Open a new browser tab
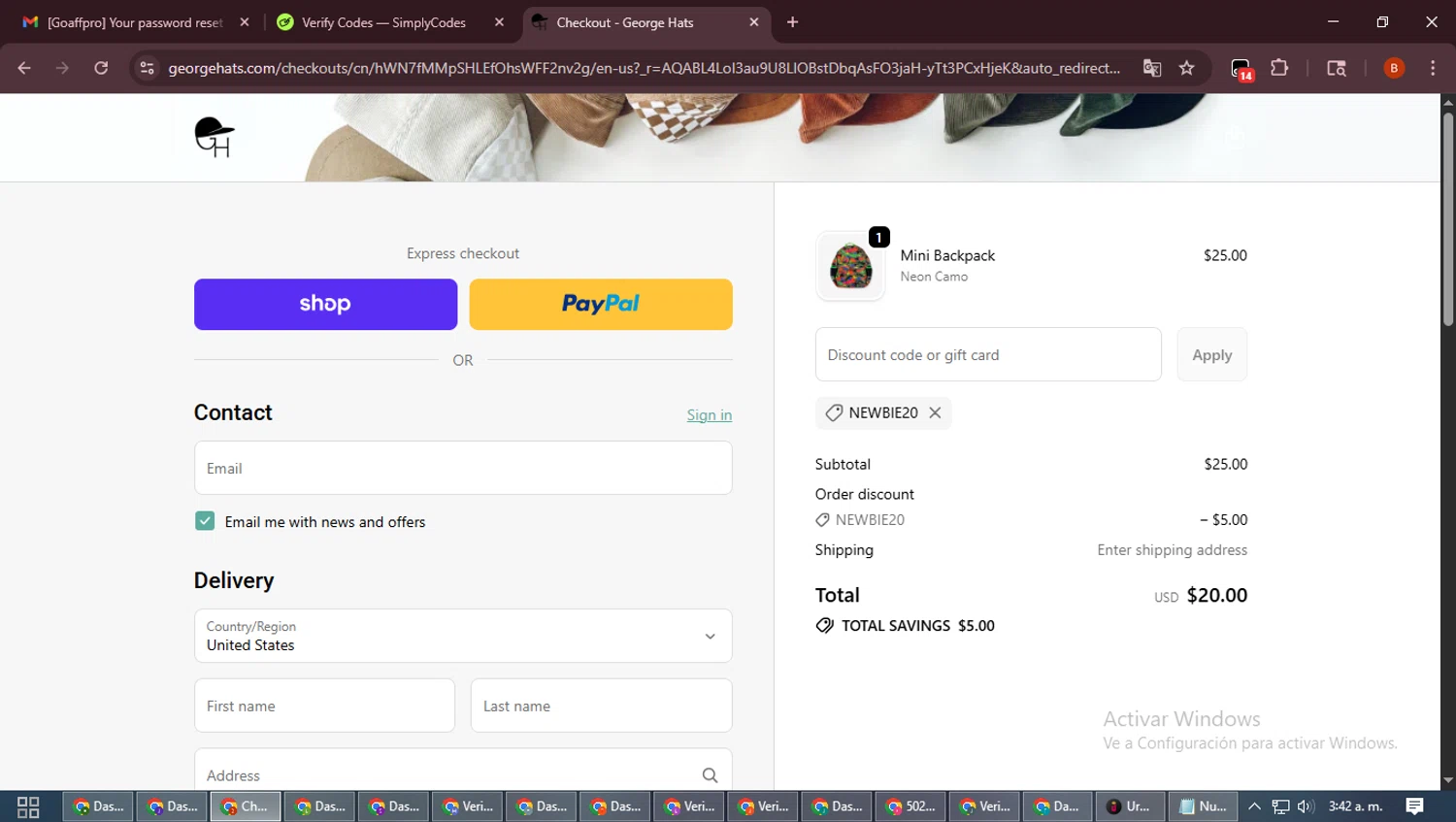This screenshot has width=1456, height=822. (x=792, y=22)
